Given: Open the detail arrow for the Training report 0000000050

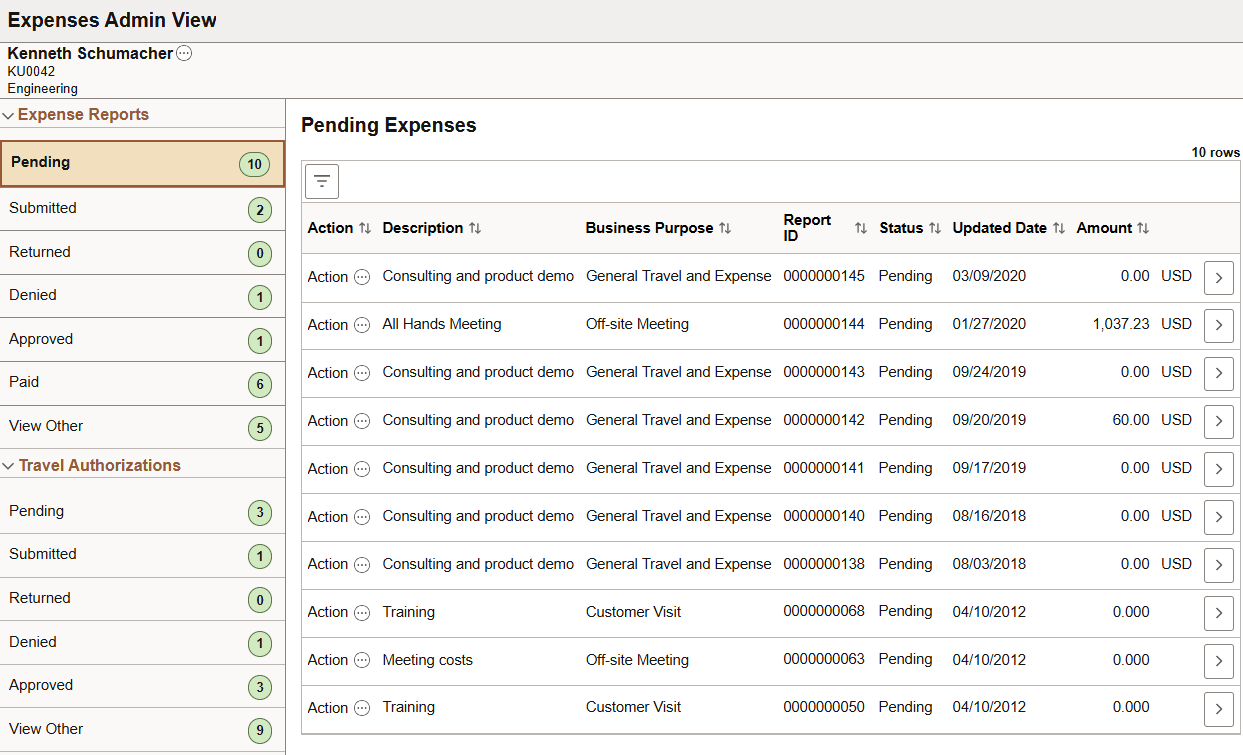Looking at the screenshot, I should point(1218,707).
